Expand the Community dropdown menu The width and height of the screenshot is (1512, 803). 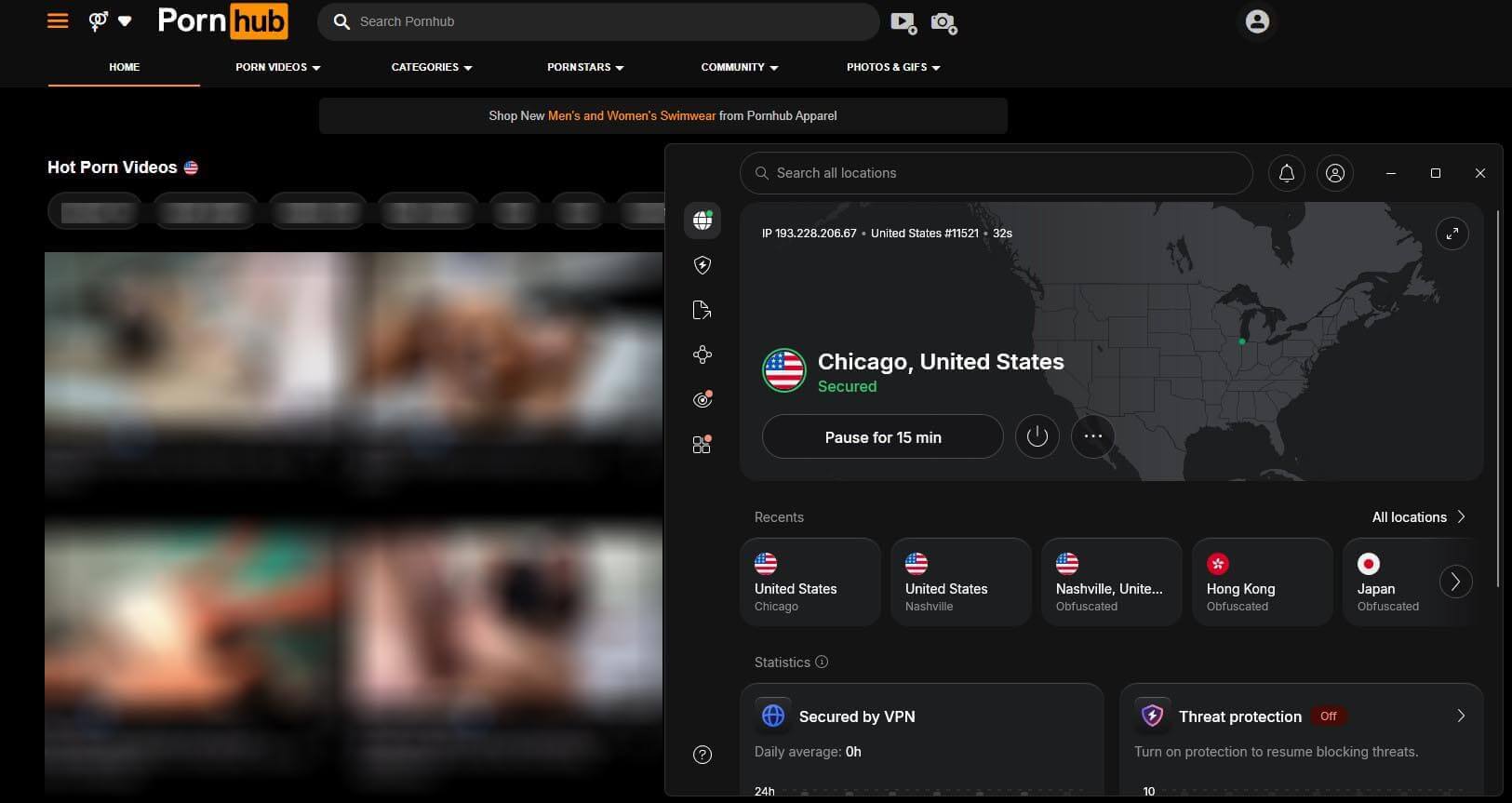[x=740, y=67]
